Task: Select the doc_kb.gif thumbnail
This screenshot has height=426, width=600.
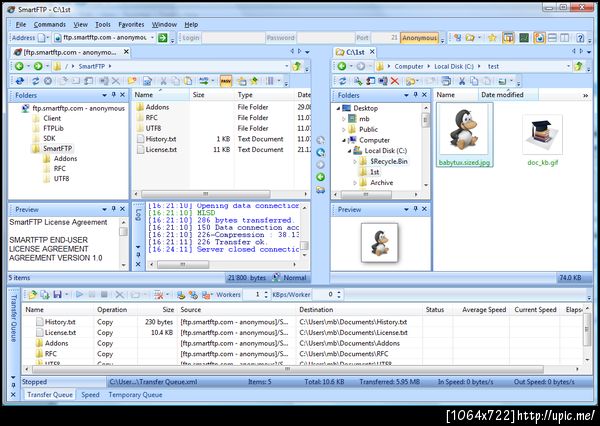Action: point(542,140)
